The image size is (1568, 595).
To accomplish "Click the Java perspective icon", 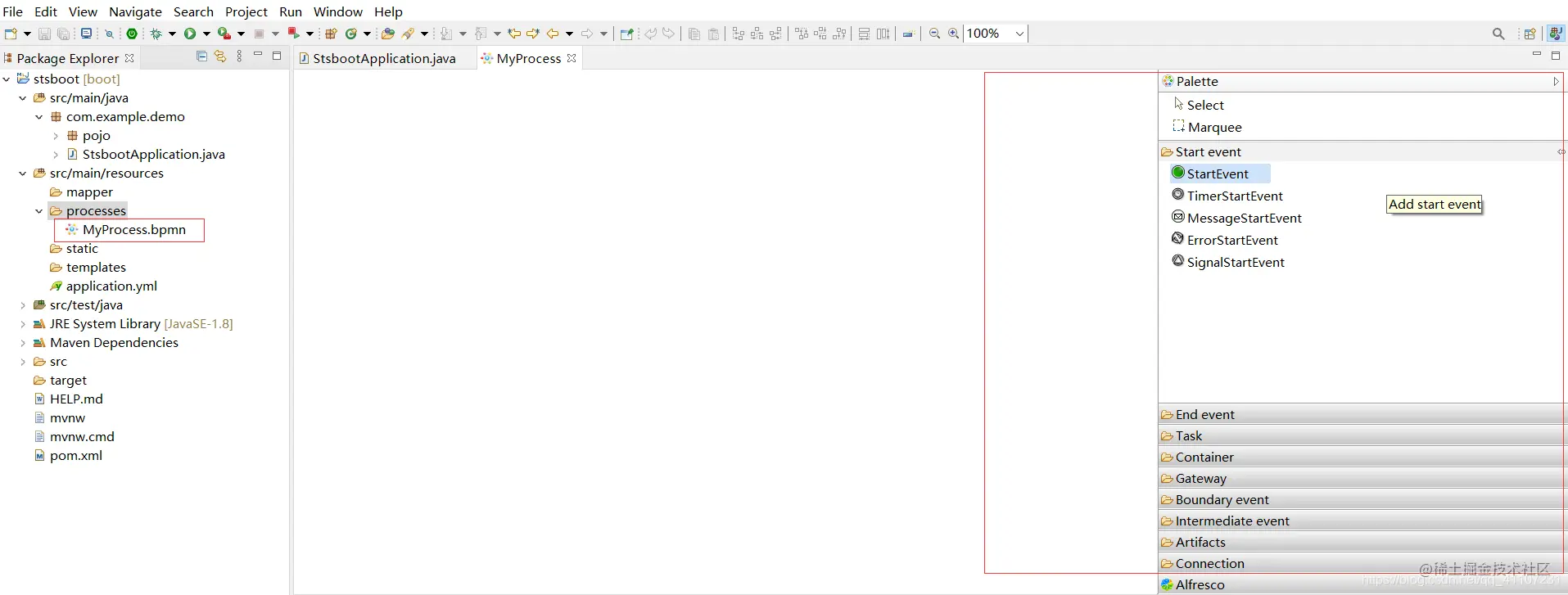I will [x=1556, y=34].
